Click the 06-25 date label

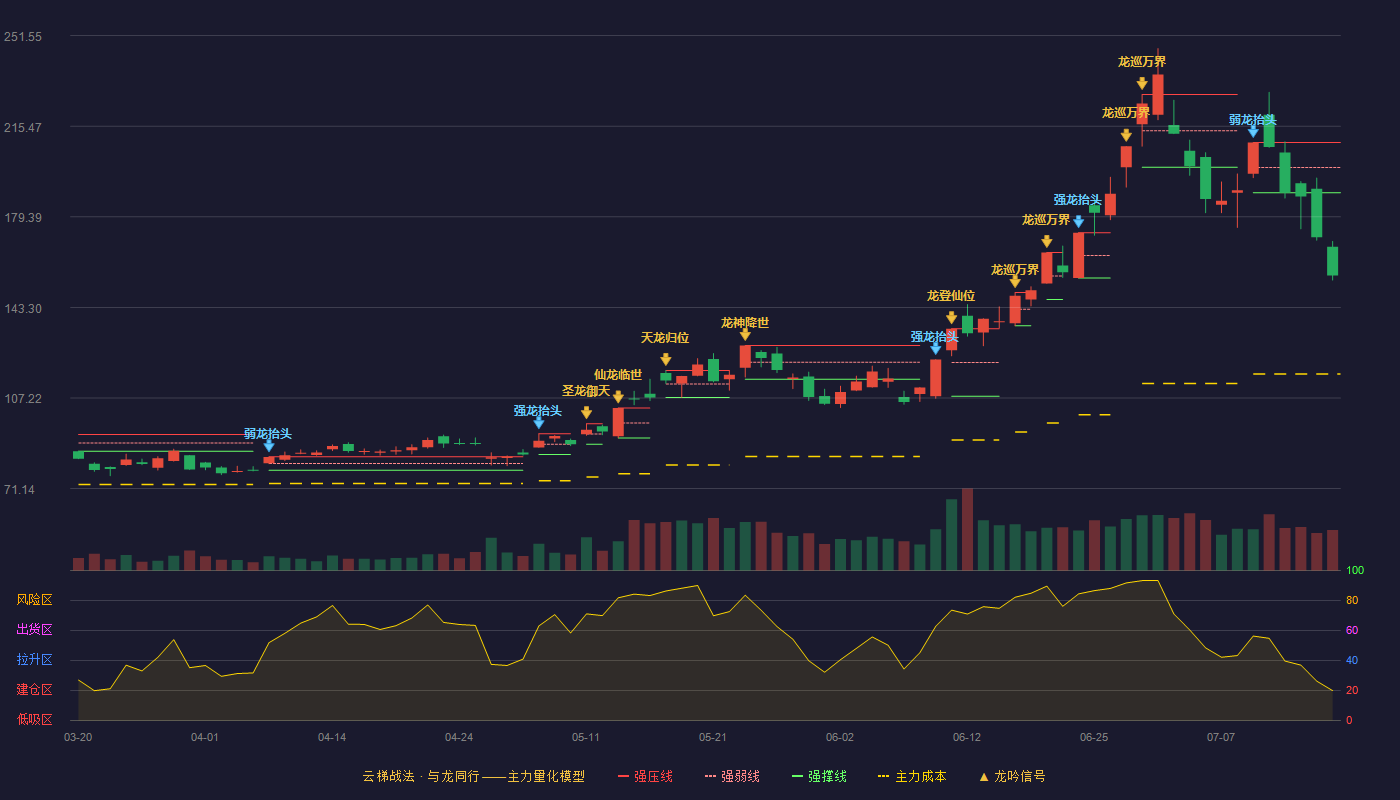(x=1094, y=737)
